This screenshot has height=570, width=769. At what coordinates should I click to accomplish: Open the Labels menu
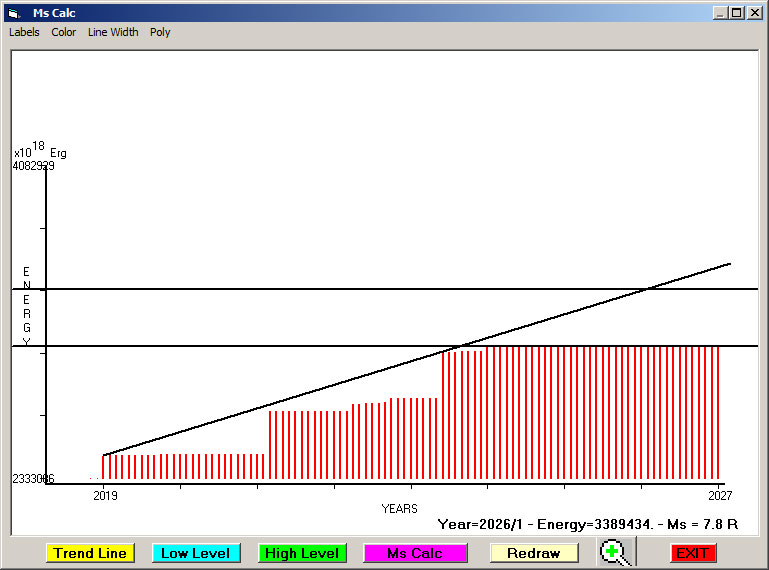24,32
